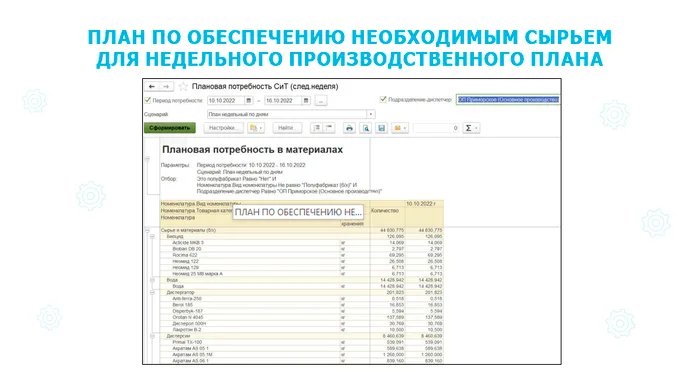This screenshot has height=389, width=700.
Task: Click the start date field 10.10.2022
Action: 226,100
